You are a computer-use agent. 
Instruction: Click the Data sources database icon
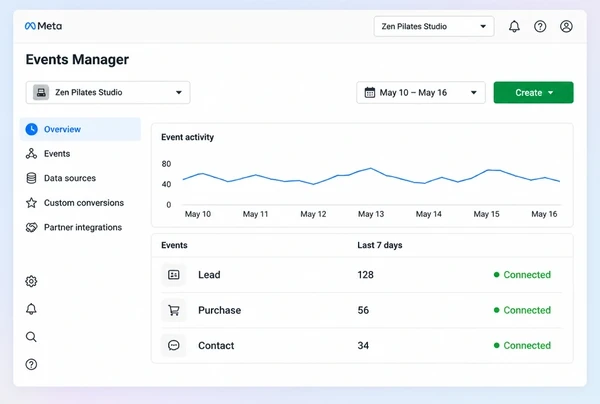tap(31, 178)
